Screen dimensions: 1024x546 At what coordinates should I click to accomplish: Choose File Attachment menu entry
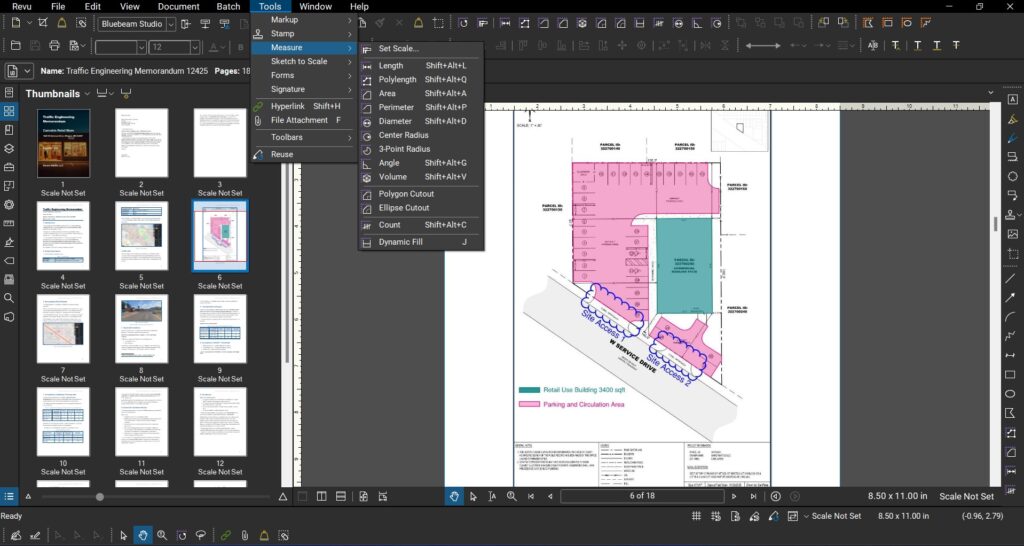[304, 120]
